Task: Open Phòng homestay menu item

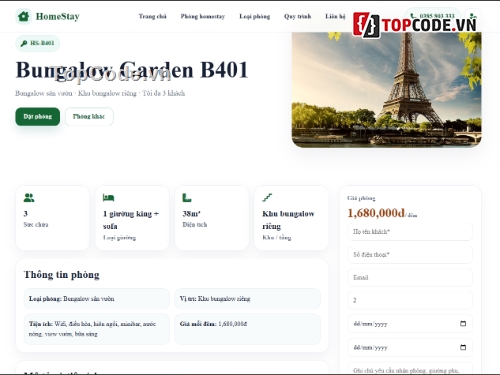Action: point(203,16)
